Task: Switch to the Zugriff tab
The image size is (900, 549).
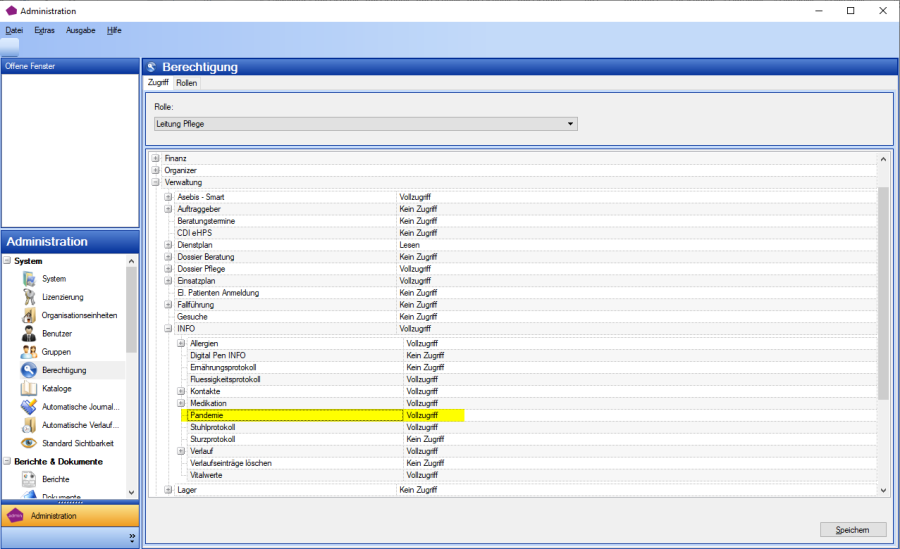Action: (158, 83)
